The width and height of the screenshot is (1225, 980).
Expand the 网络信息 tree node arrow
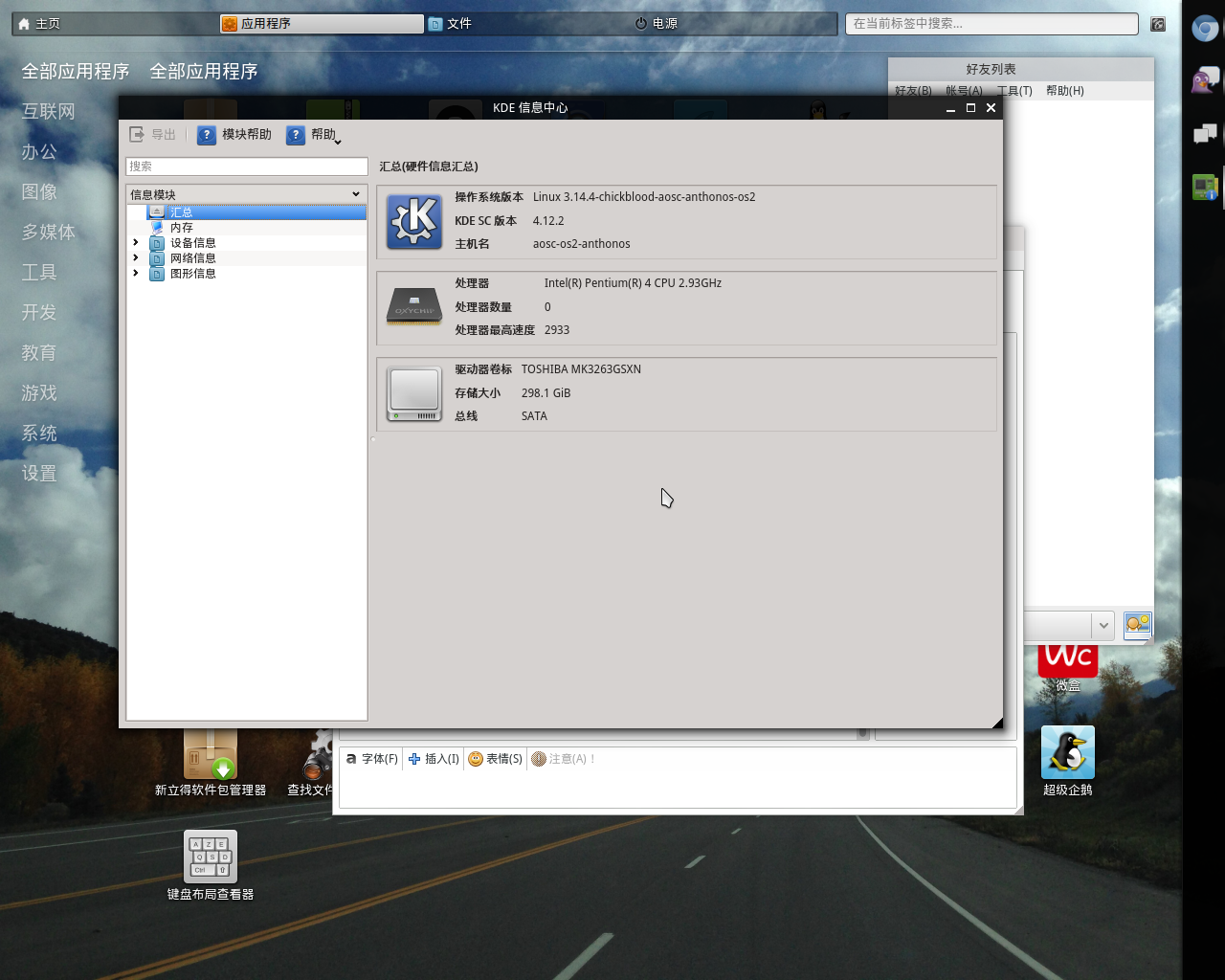coord(135,258)
